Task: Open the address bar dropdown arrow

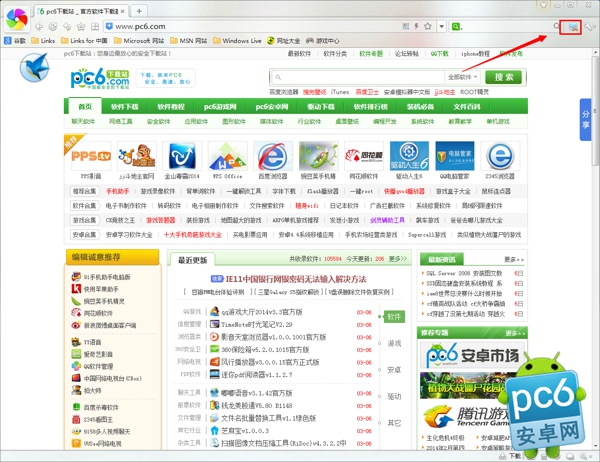Action: [x=440, y=26]
